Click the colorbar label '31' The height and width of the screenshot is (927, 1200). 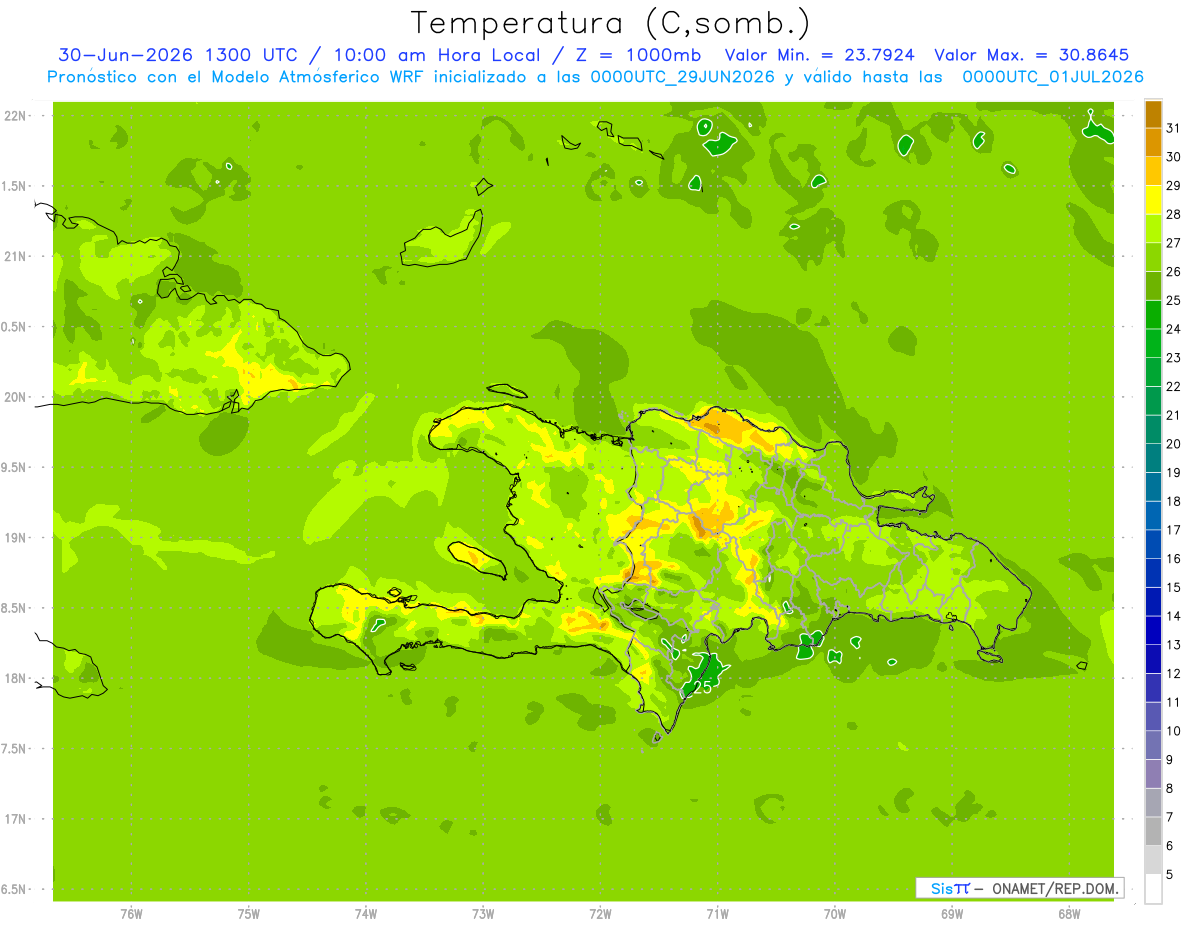pos(1174,127)
